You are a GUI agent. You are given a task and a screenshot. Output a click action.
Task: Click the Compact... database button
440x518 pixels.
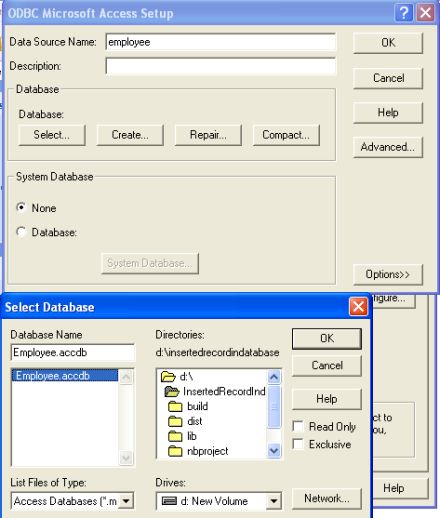(x=286, y=135)
